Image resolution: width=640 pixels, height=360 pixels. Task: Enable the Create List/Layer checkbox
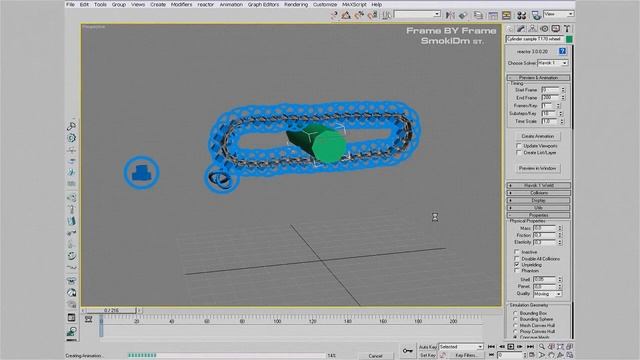coord(519,153)
